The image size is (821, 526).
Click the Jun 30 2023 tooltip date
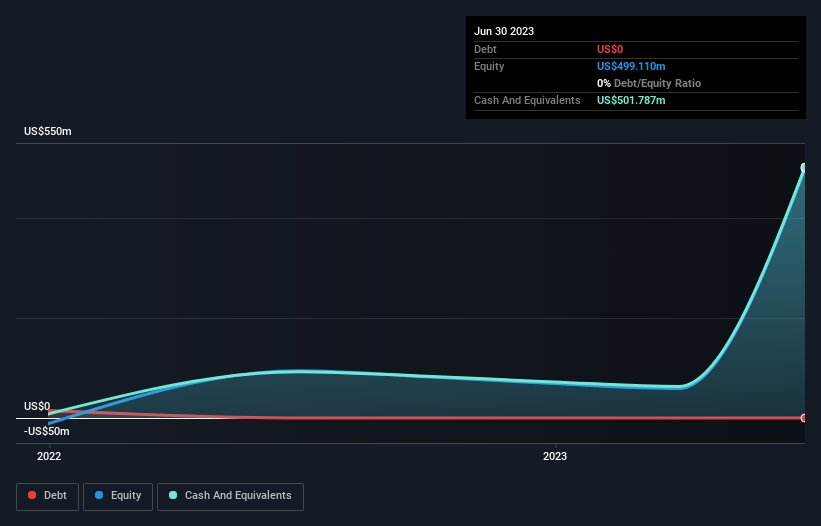click(x=504, y=31)
